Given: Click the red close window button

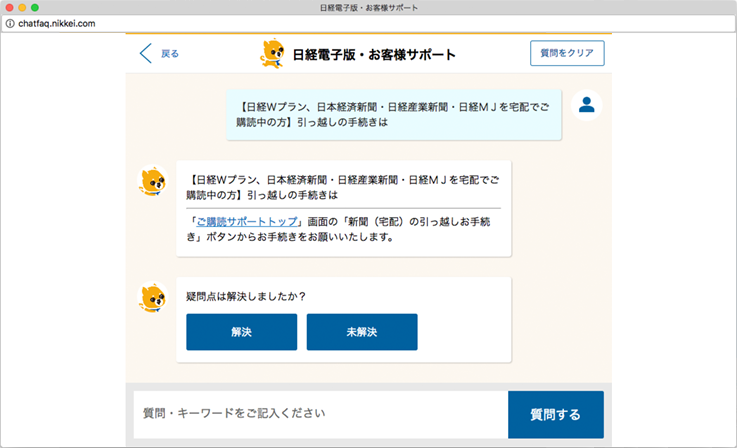Looking at the screenshot, I should click(x=9, y=8).
